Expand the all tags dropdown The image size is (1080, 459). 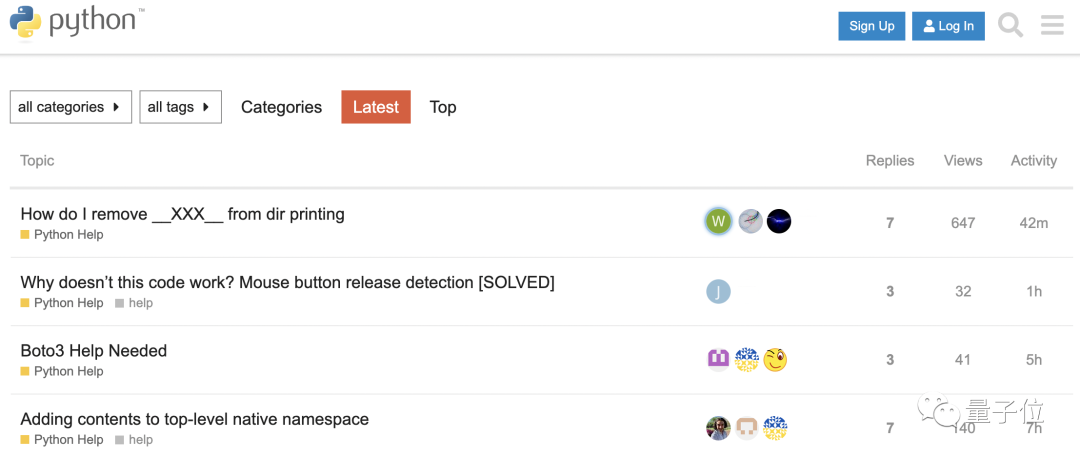180,107
